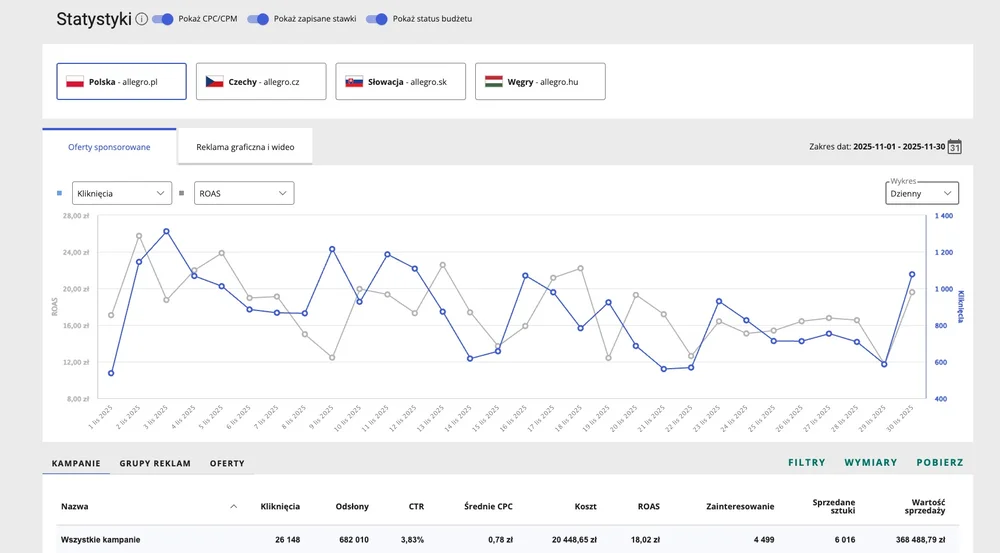
Task: Open the Kliknięcia metric dropdown
Action: point(121,193)
